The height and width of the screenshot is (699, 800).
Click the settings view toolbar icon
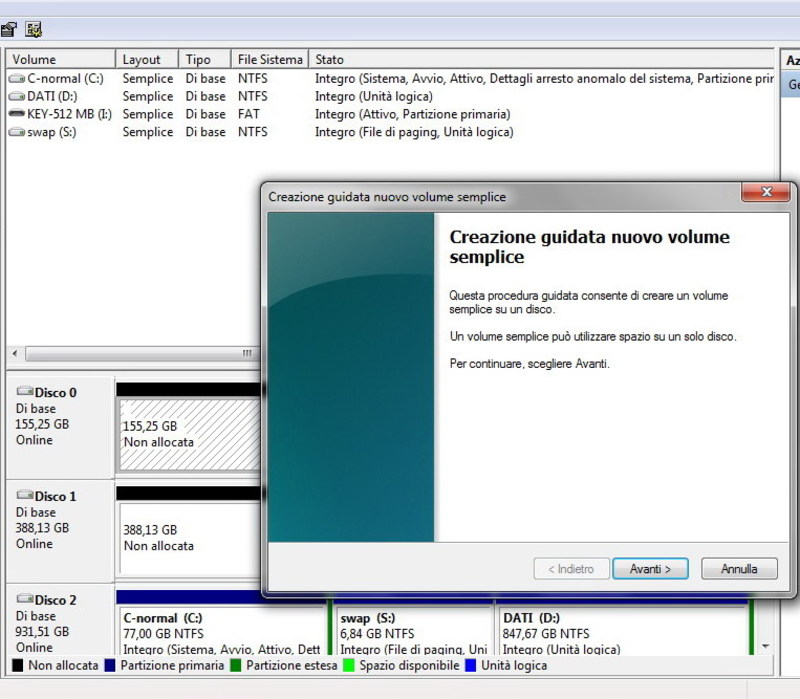(x=34, y=30)
